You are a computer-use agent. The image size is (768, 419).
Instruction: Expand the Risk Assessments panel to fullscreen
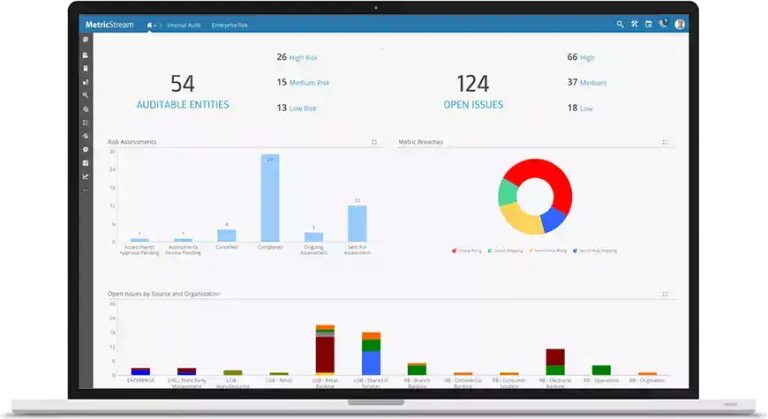coord(374,142)
